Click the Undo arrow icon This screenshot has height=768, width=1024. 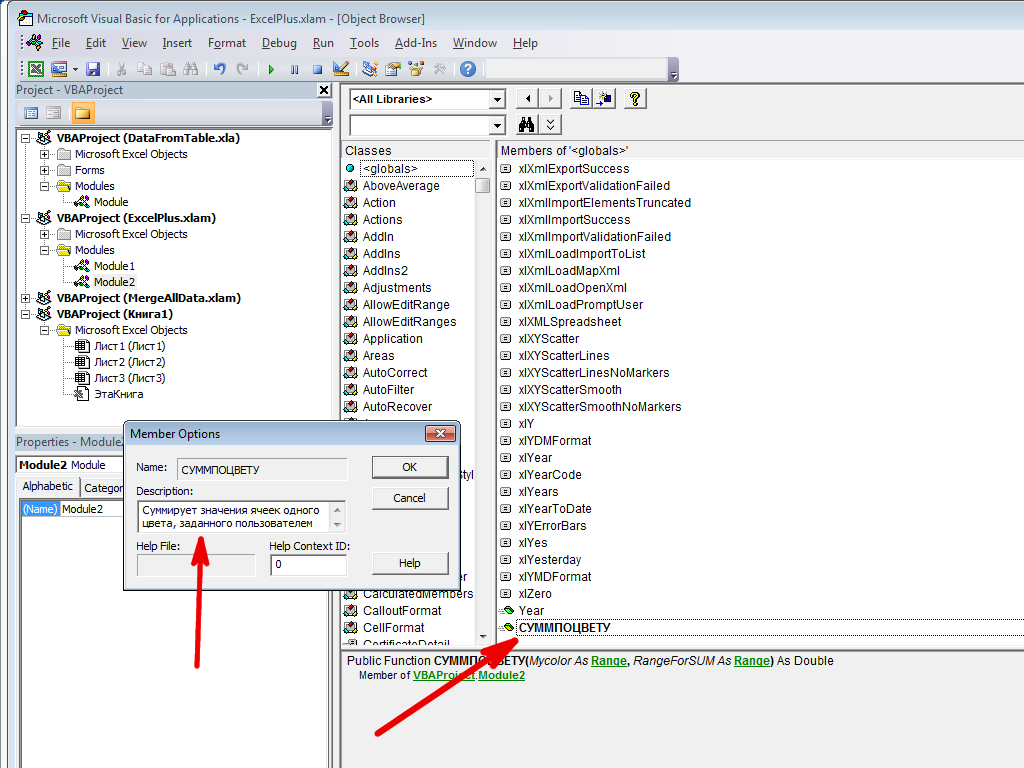[219, 69]
